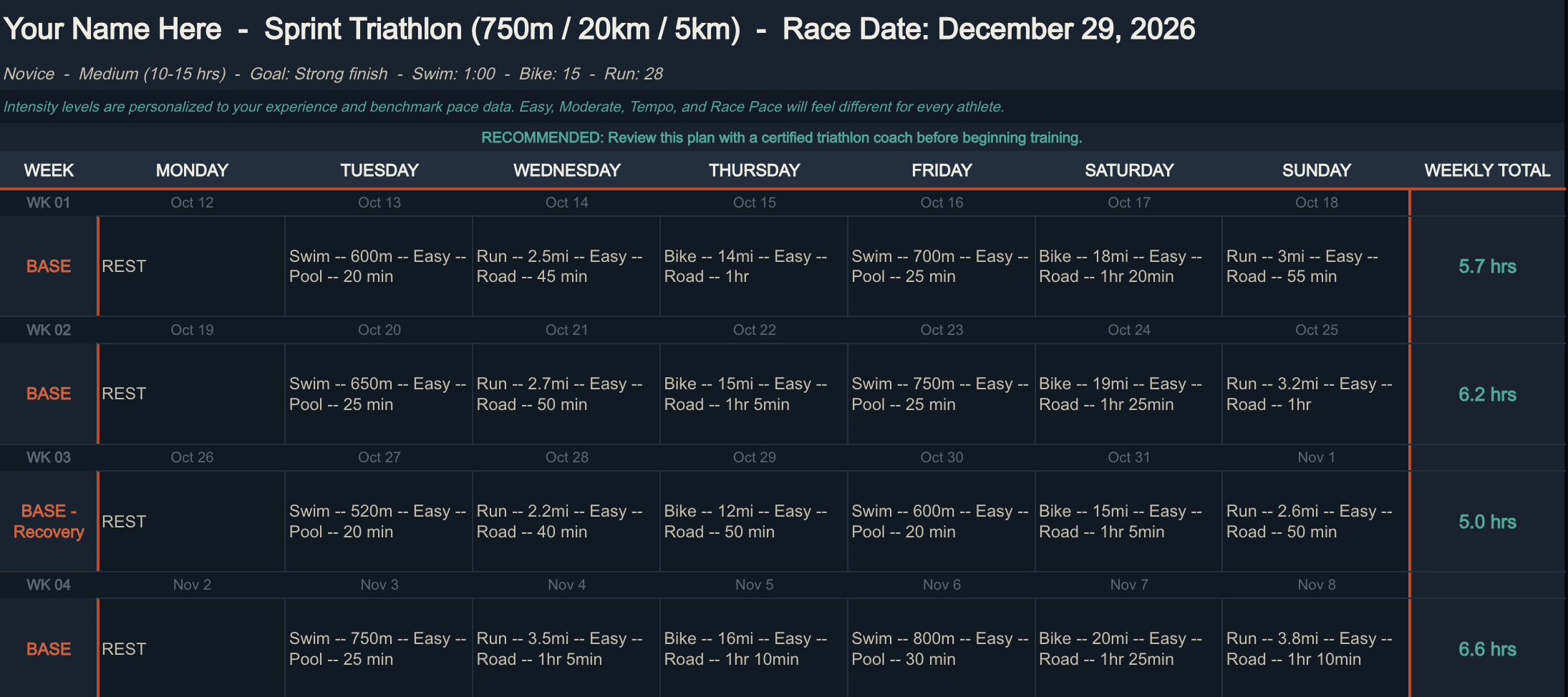
Task: Select the Swim 750m Easy Pool 25 min cell on Nov 3
Action: pyautogui.click(x=378, y=648)
